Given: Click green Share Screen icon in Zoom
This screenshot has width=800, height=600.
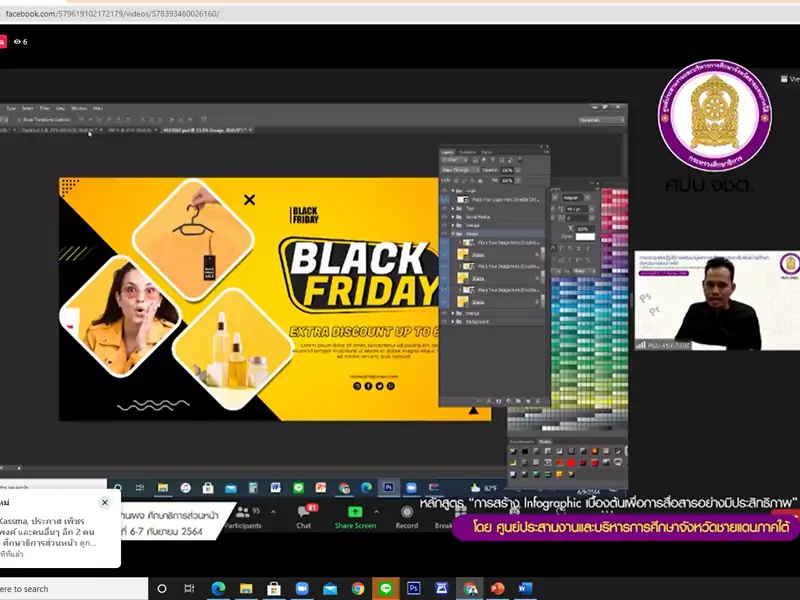Looking at the screenshot, I should pyautogui.click(x=355, y=511).
